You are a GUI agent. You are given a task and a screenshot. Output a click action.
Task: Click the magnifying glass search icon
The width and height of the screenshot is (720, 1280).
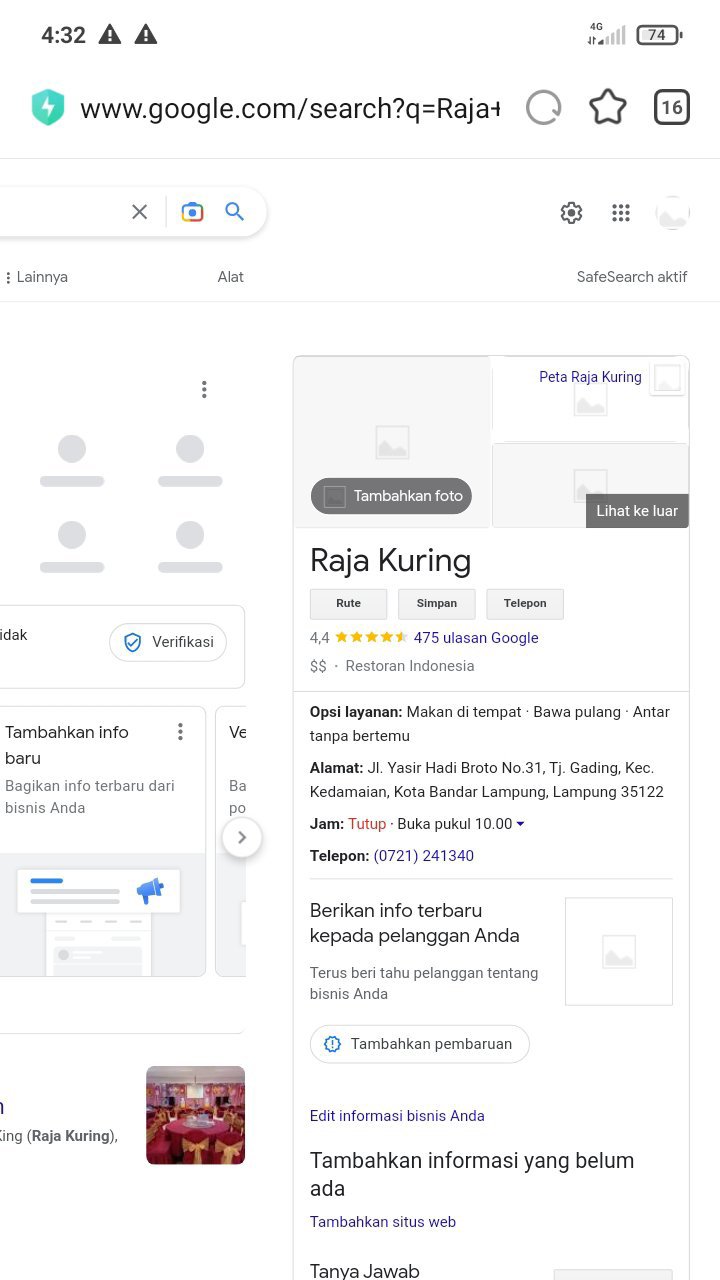pyautogui.click(x=235, y=212)
